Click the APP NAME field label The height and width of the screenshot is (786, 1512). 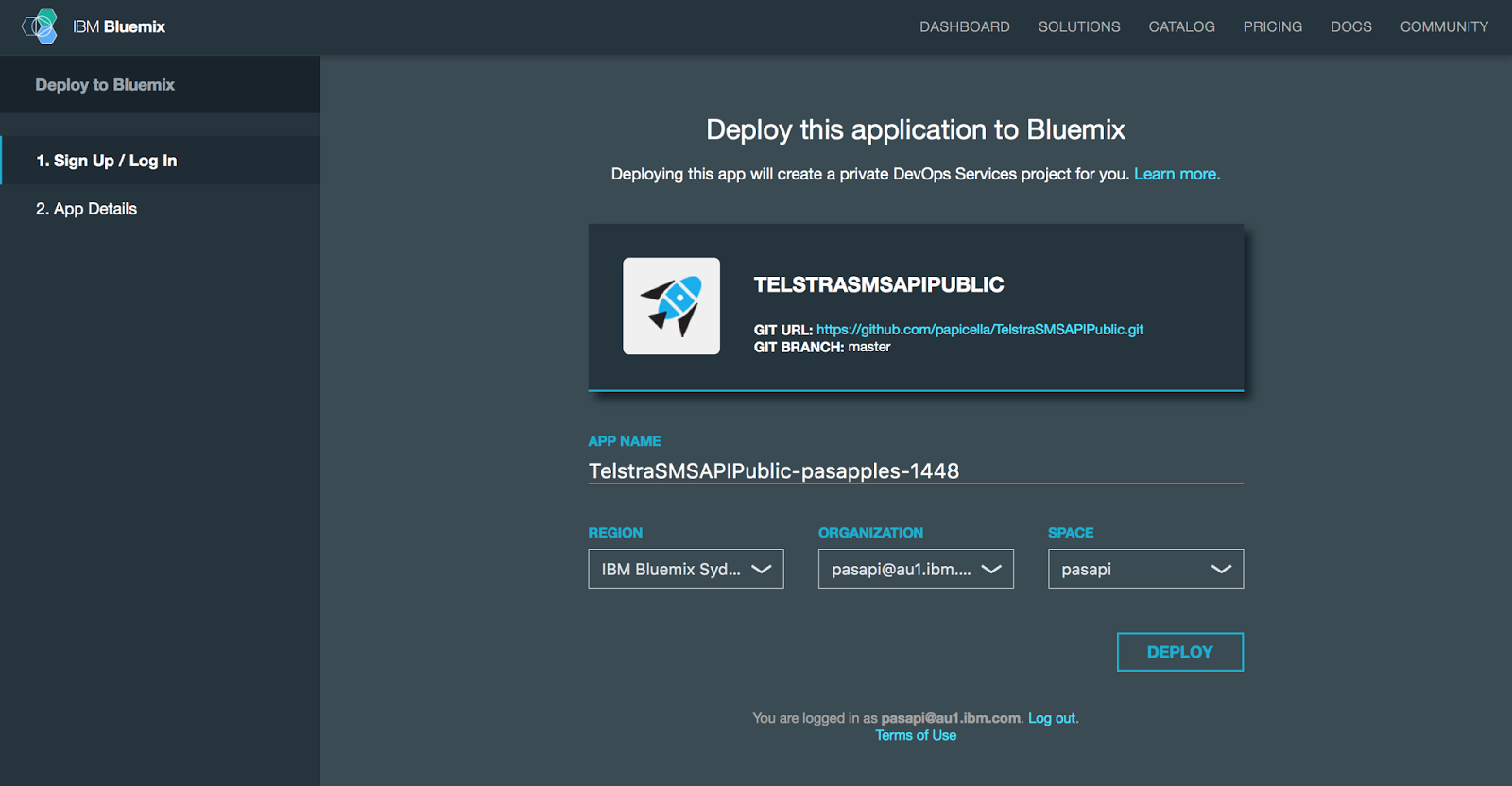(x=625, y=441)
